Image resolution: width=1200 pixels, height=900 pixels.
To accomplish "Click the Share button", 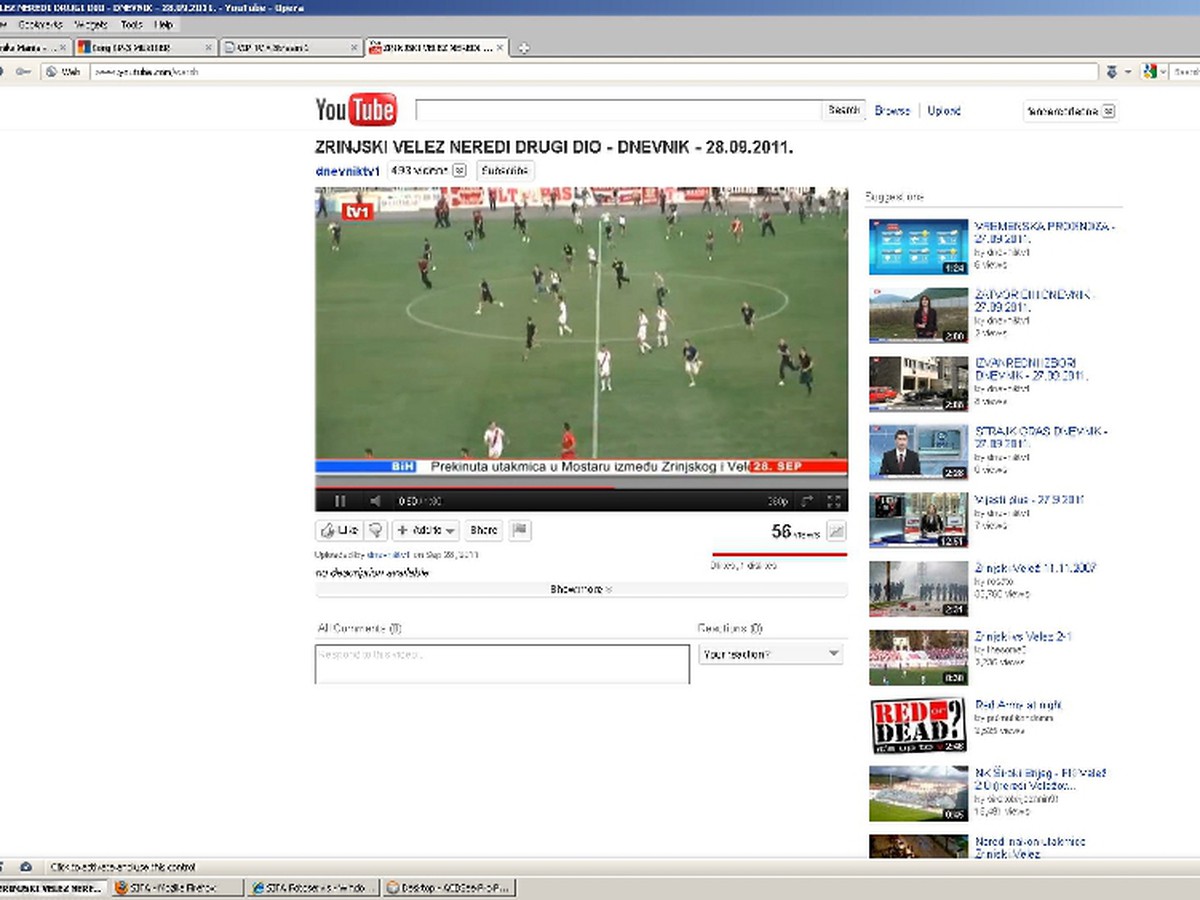I will pyautogui.click(x=484, y=531).
